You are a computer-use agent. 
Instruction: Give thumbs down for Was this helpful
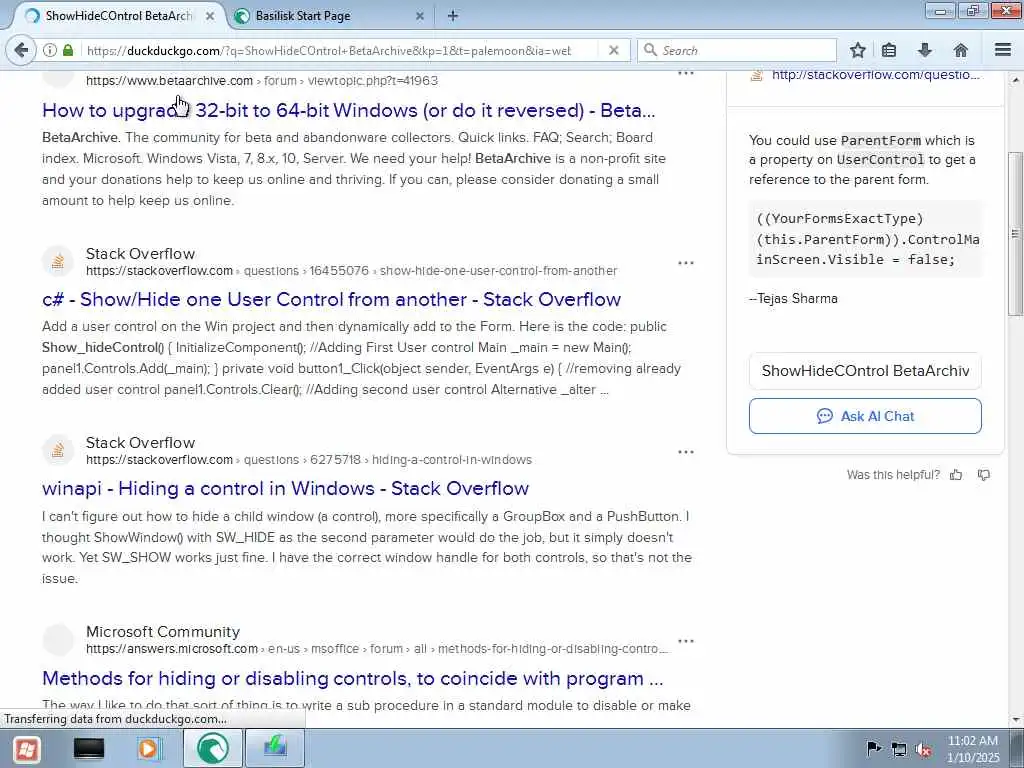click(984, 475)
